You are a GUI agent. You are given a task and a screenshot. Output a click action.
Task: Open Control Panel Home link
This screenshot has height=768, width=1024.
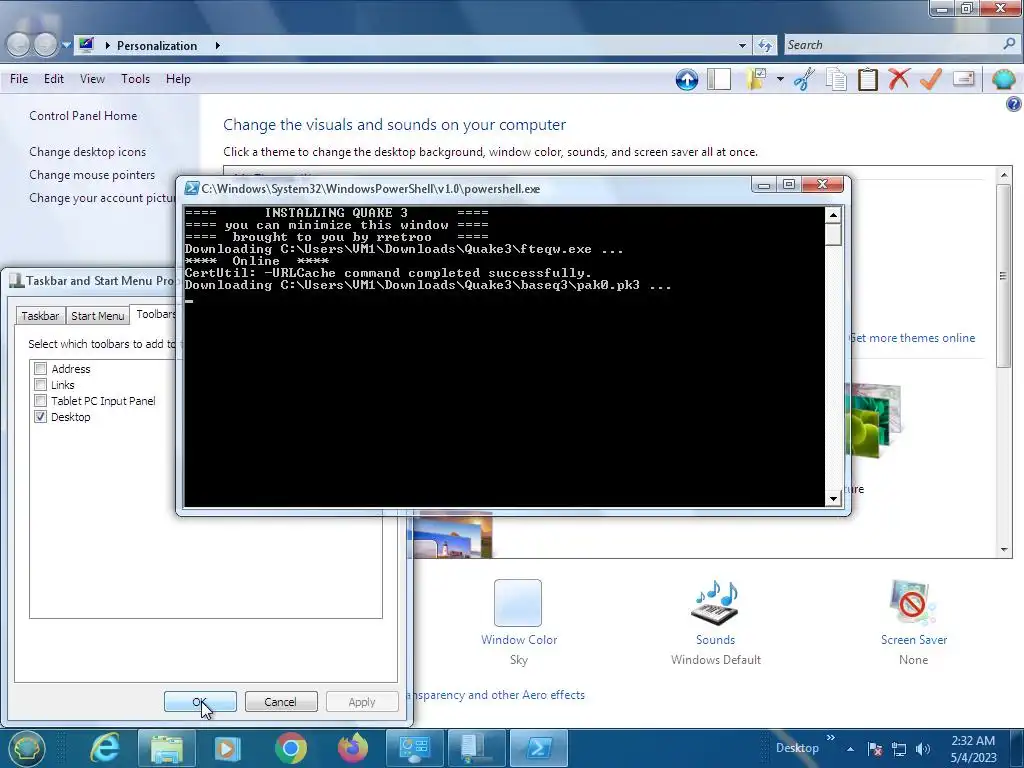[x=83, y=116]
